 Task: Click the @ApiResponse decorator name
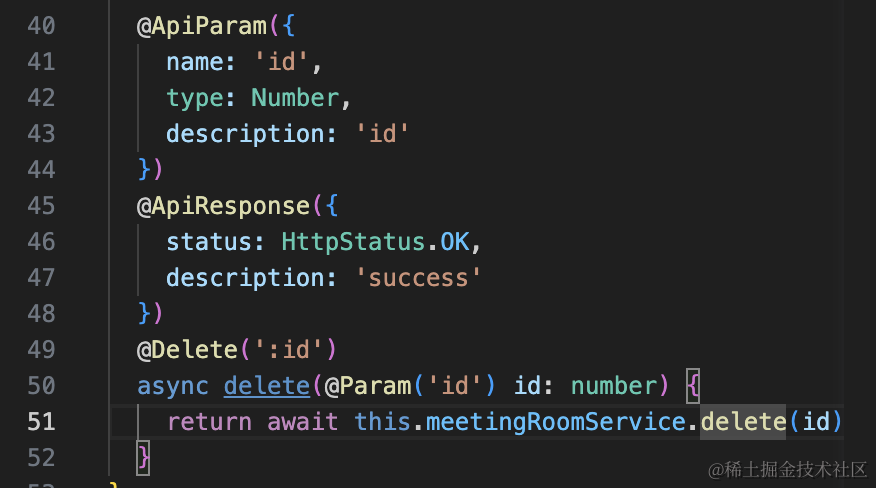224,206
